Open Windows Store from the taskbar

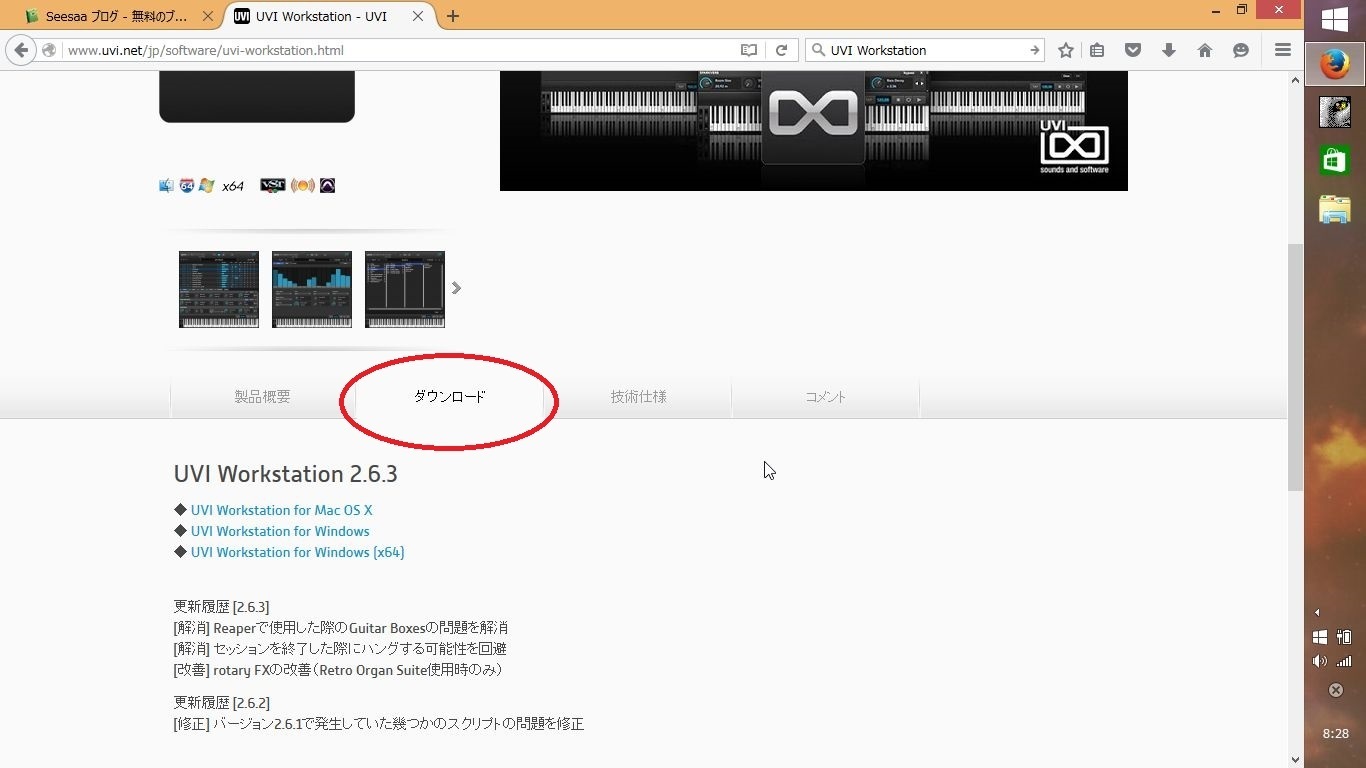[1335, 160]
